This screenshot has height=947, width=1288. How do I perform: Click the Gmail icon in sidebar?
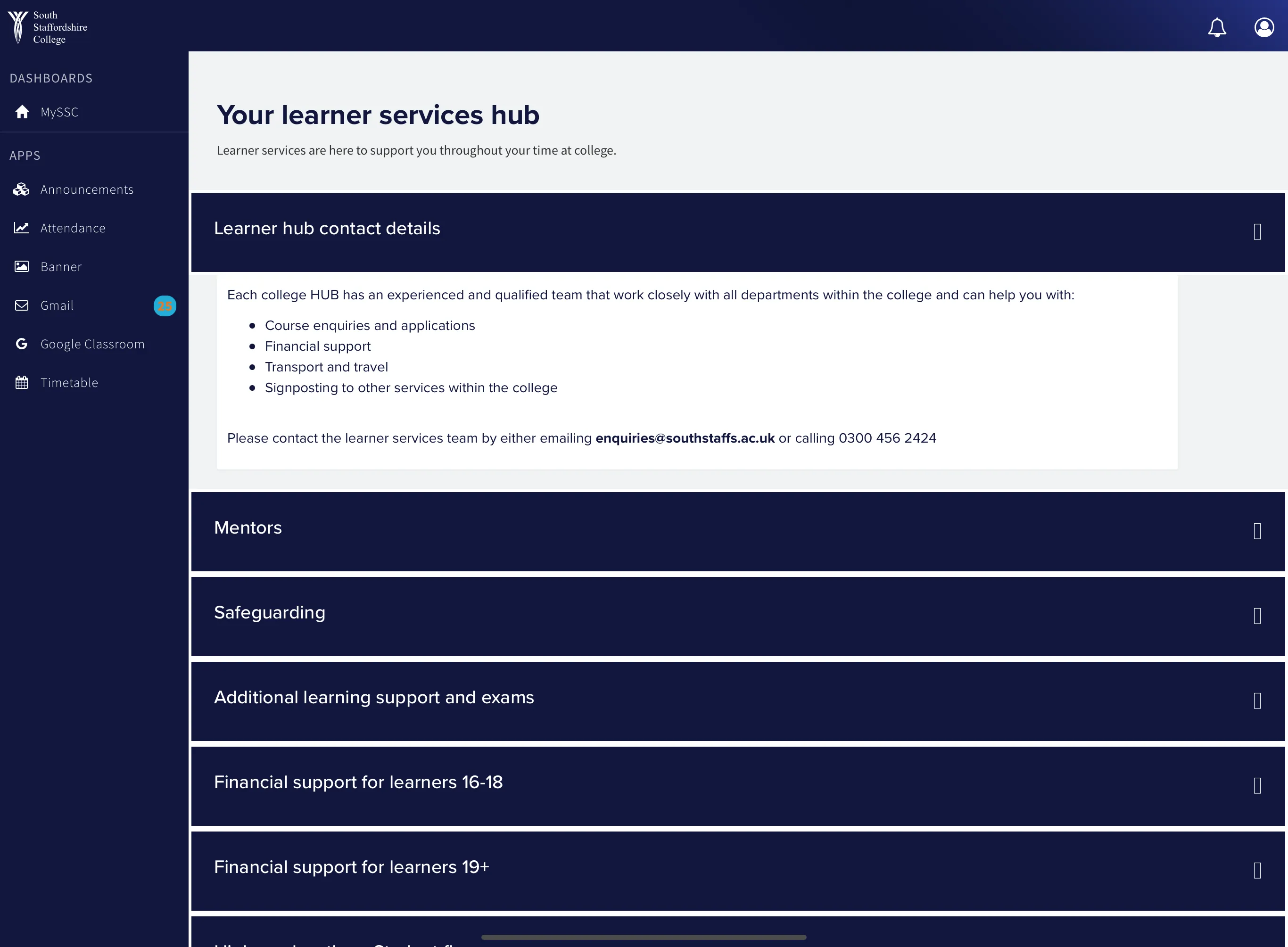tap(21, 305)
